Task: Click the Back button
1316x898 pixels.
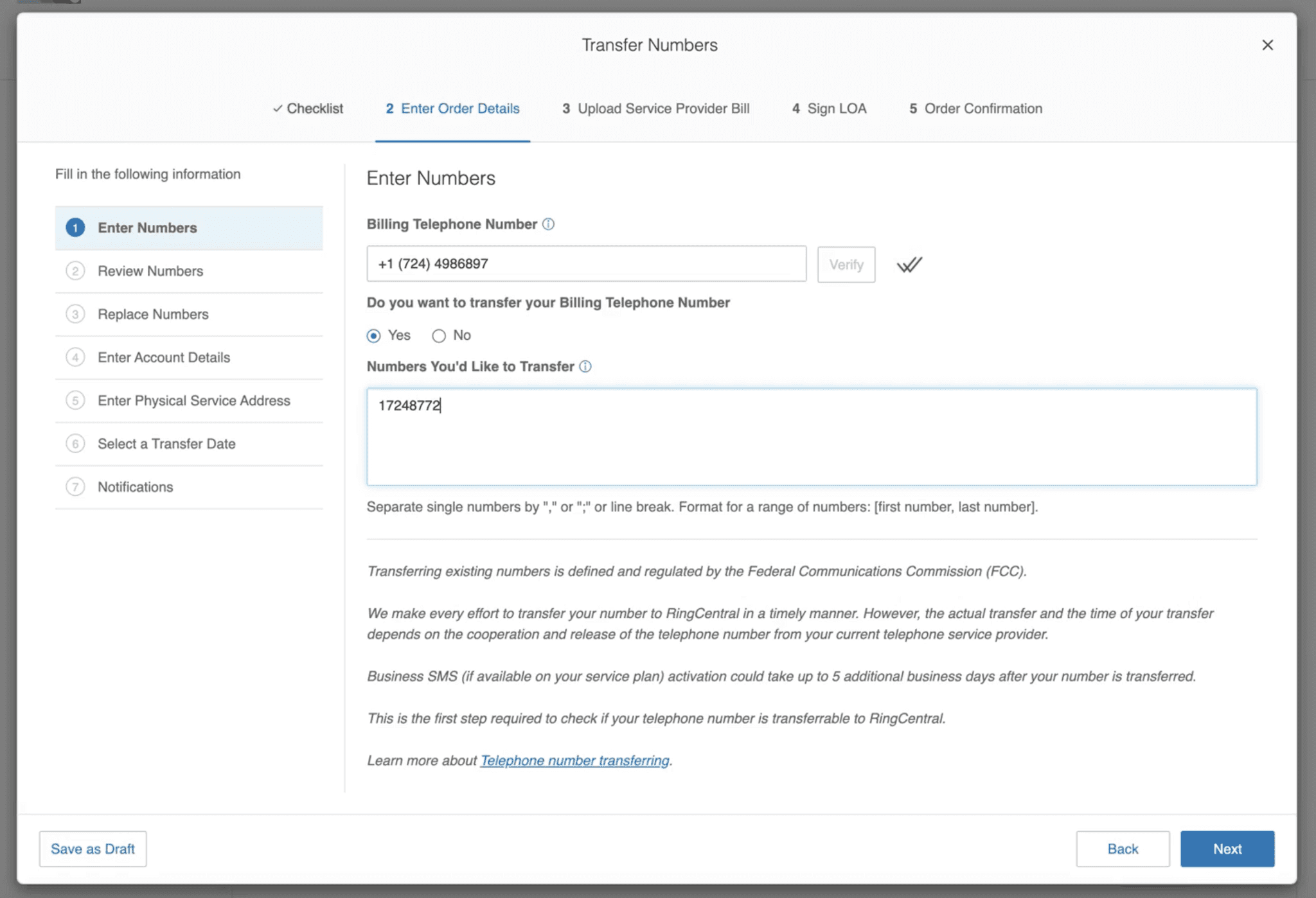Action: coord(1123,849)
